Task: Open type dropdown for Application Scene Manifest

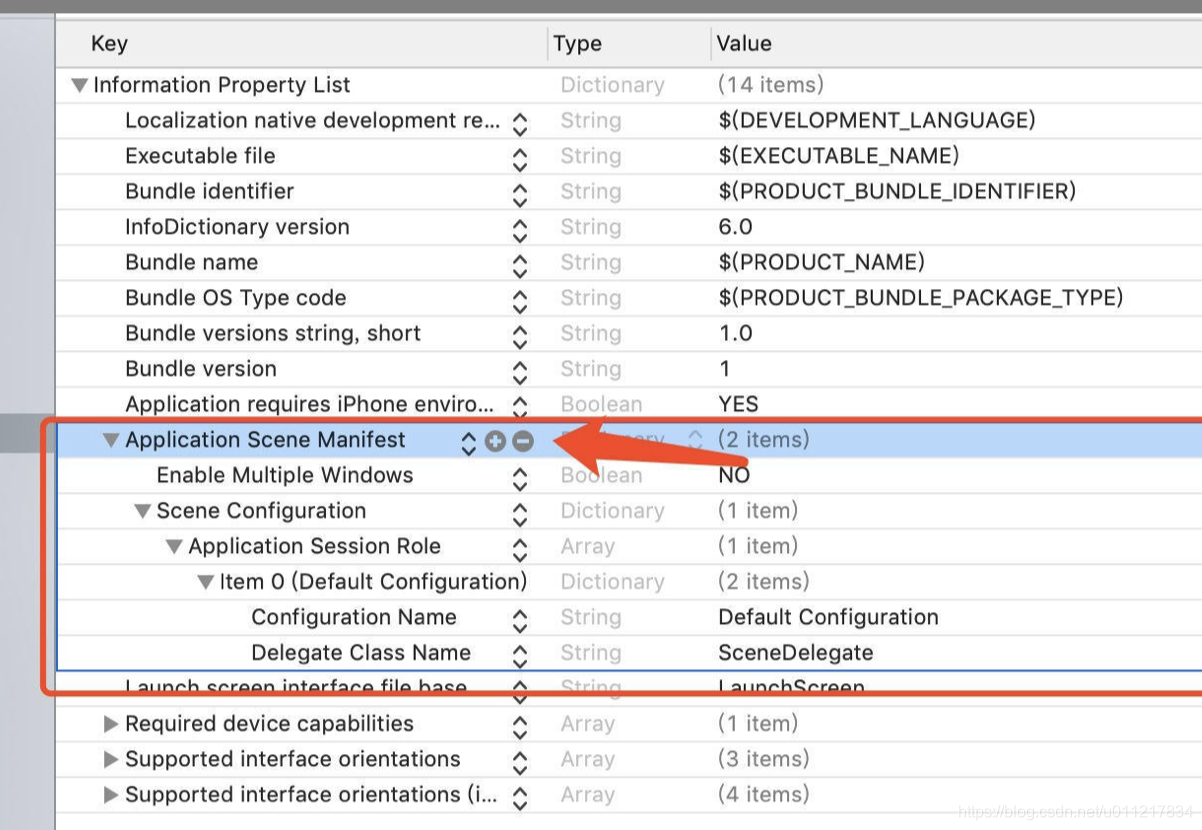Action: [x=696, y=441]
